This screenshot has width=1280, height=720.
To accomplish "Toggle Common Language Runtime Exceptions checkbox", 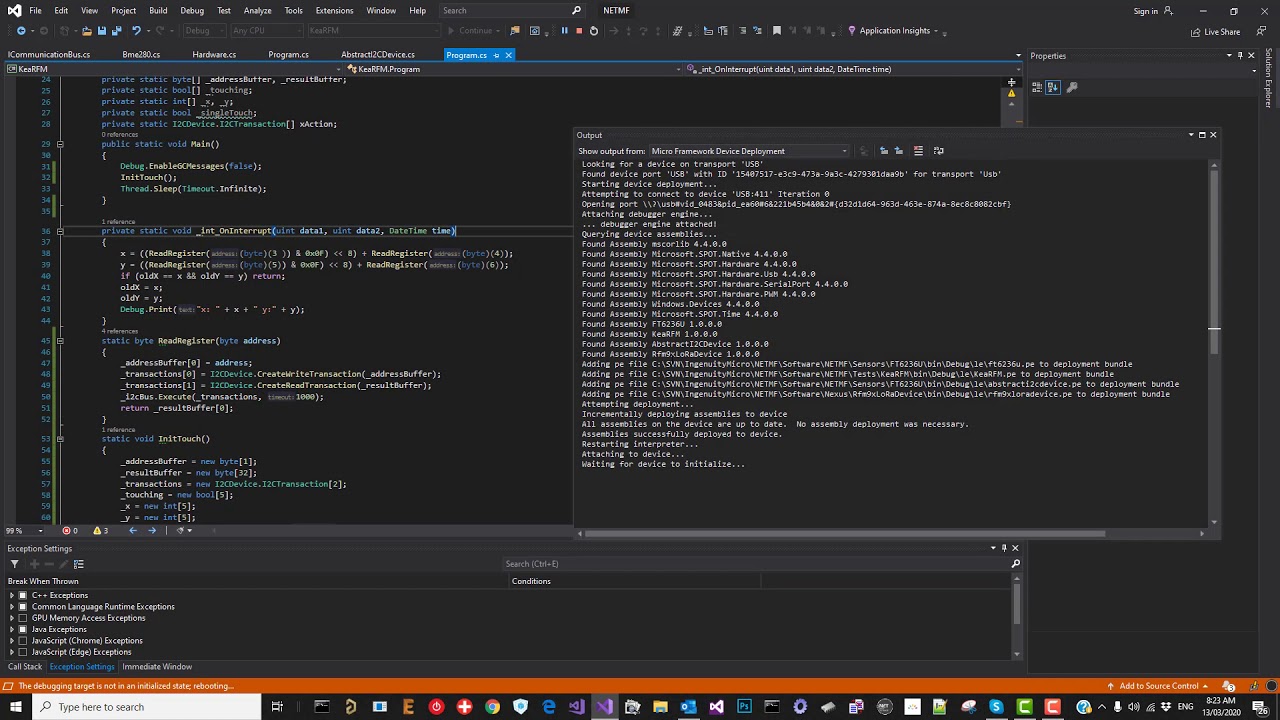I will tap(23, 607).
